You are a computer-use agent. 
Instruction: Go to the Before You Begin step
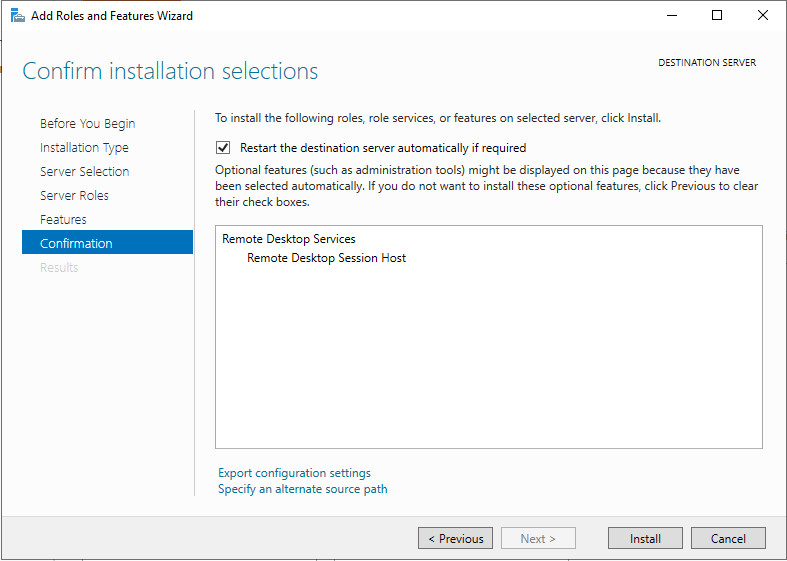tap(87, 124)
